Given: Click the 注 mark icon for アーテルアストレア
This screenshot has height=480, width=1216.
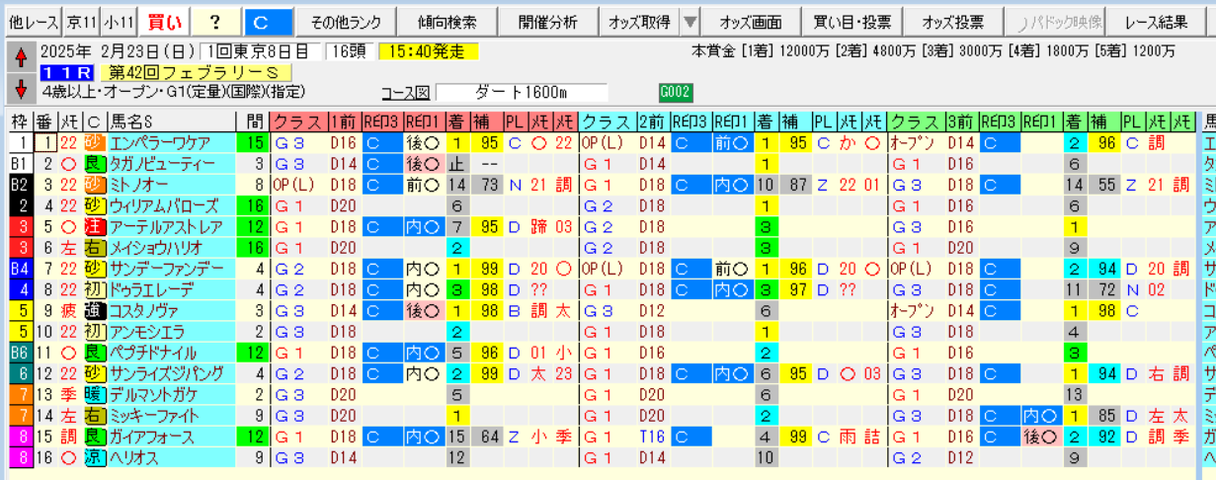Looking at the screenshot, I should (94, 227).
